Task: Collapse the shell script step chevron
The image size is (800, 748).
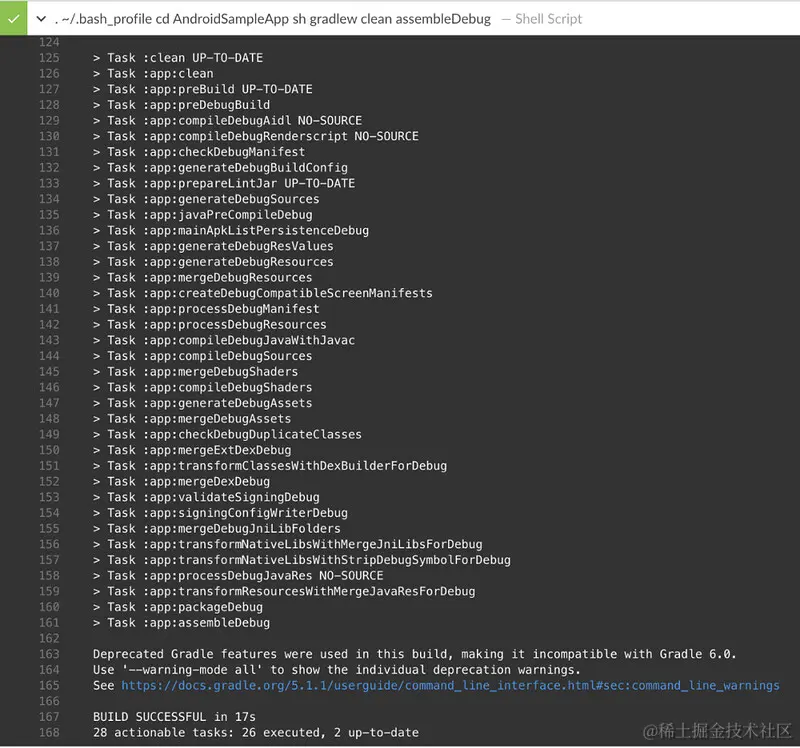Action: click(x=41, y=19)
